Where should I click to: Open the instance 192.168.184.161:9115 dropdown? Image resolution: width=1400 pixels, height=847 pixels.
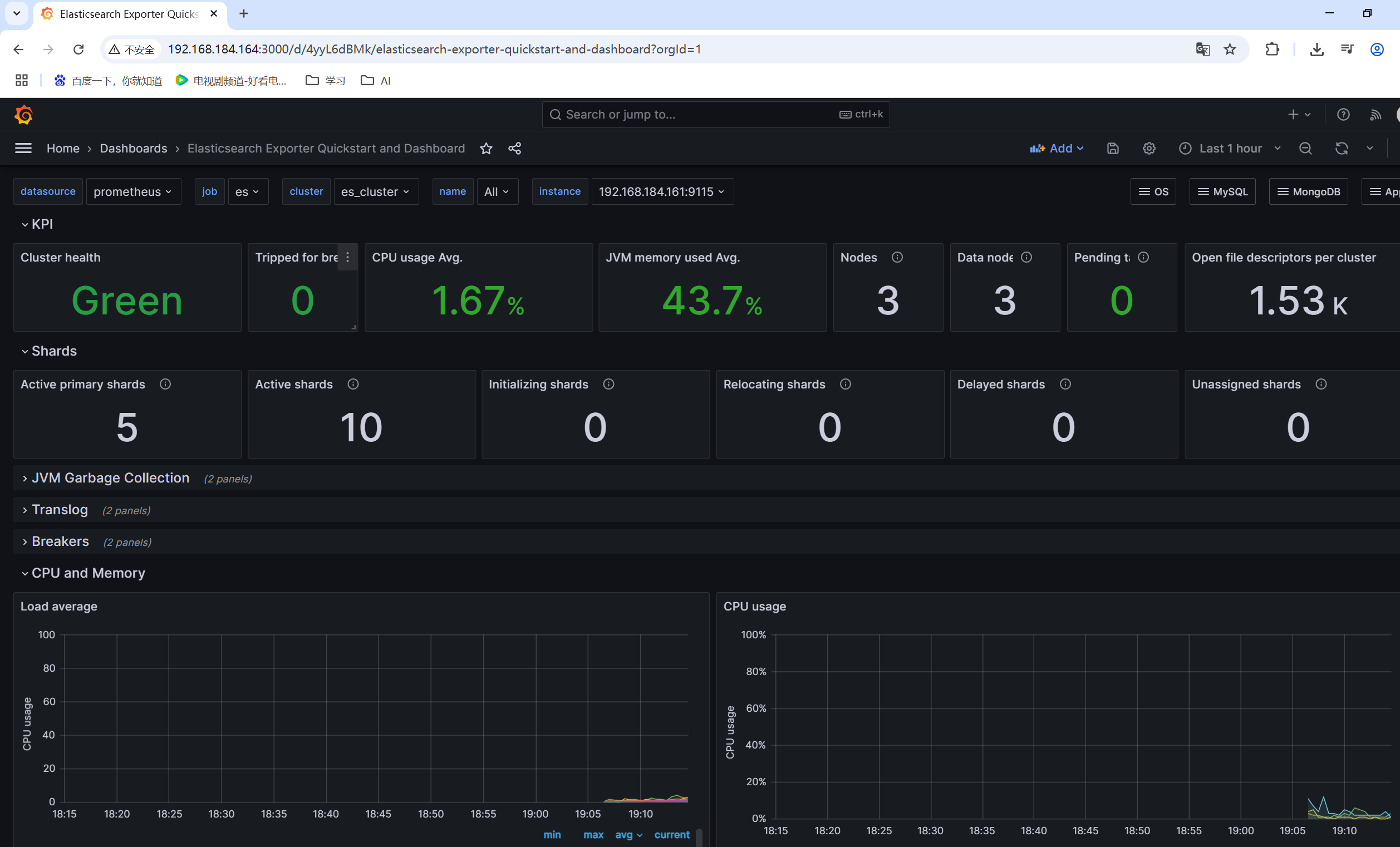coord(662,191)
